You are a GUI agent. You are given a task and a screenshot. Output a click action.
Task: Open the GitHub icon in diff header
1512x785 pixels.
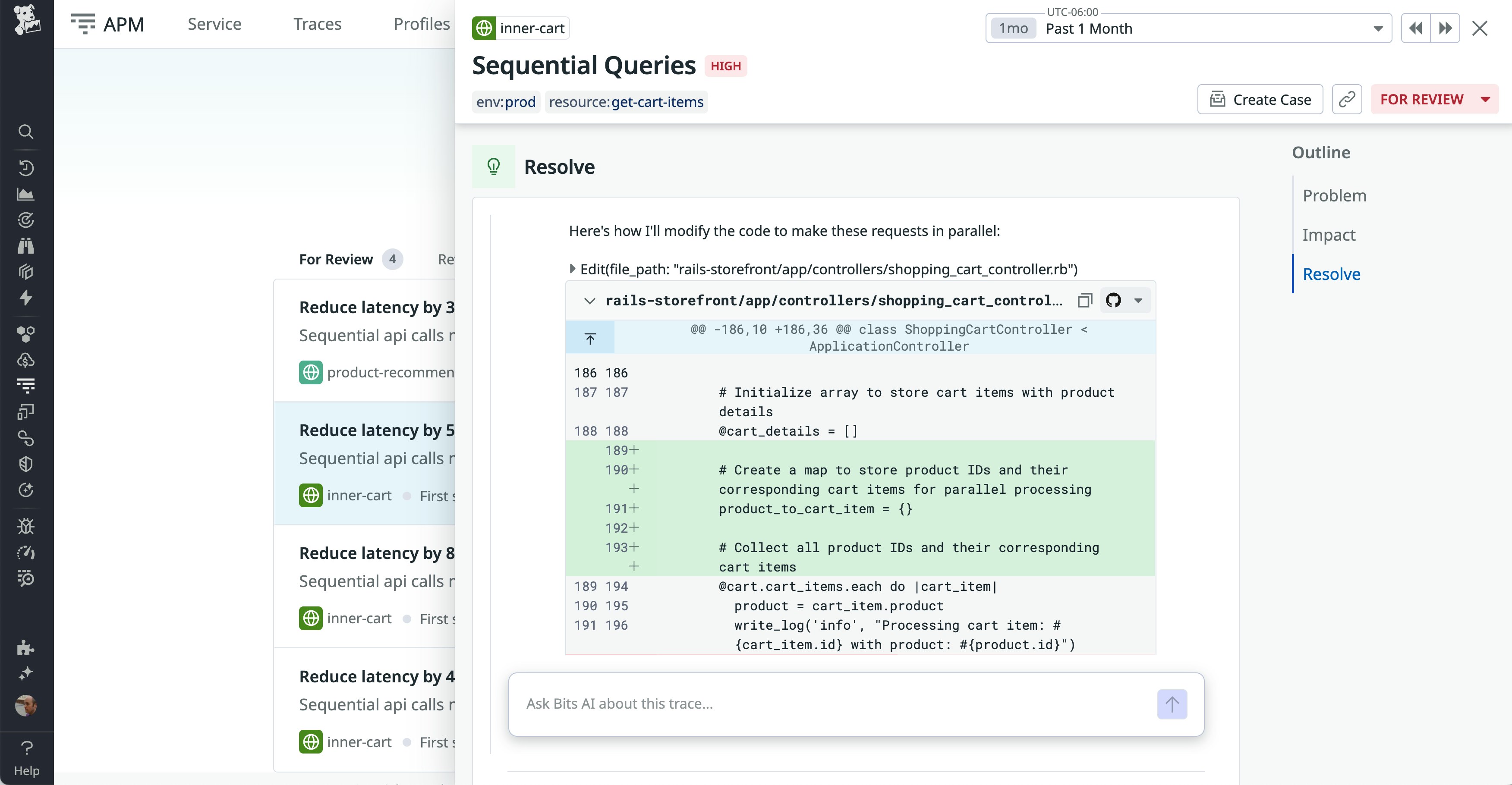[x=1113, y=300]
